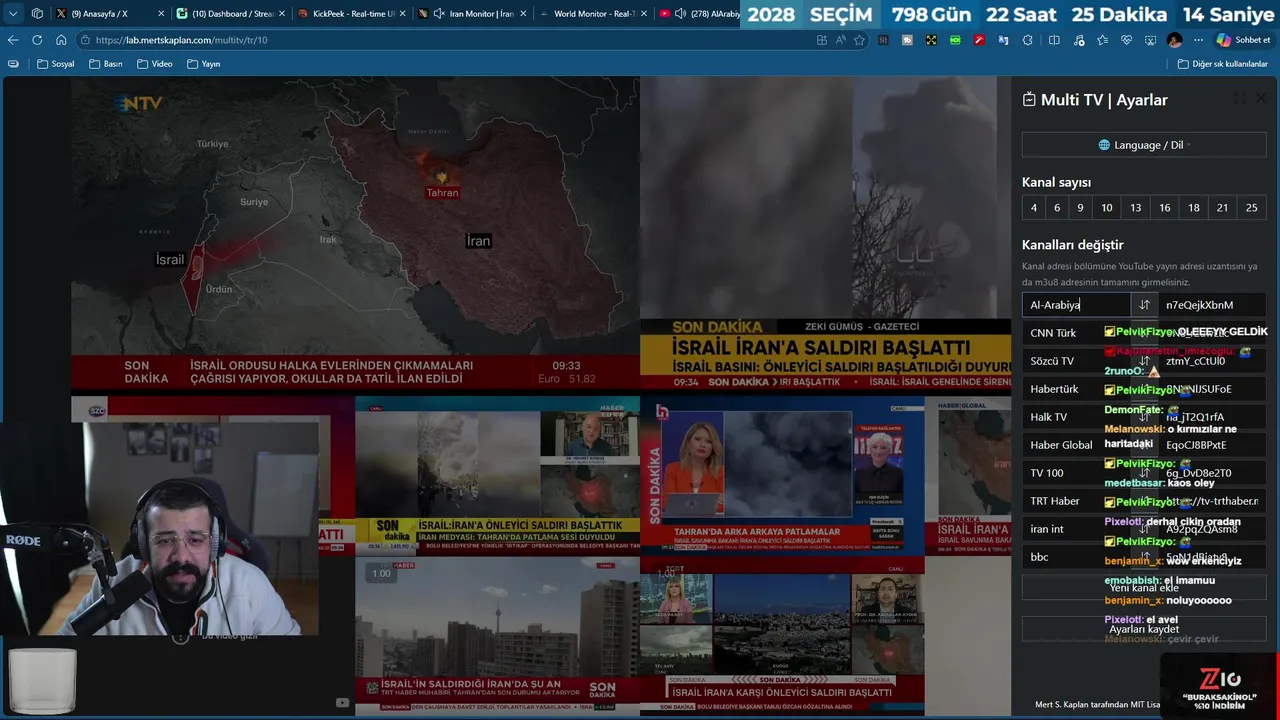Close the KickPeek tab
The height and width of the screenshot is (720, 1280).
pos(403,14)
